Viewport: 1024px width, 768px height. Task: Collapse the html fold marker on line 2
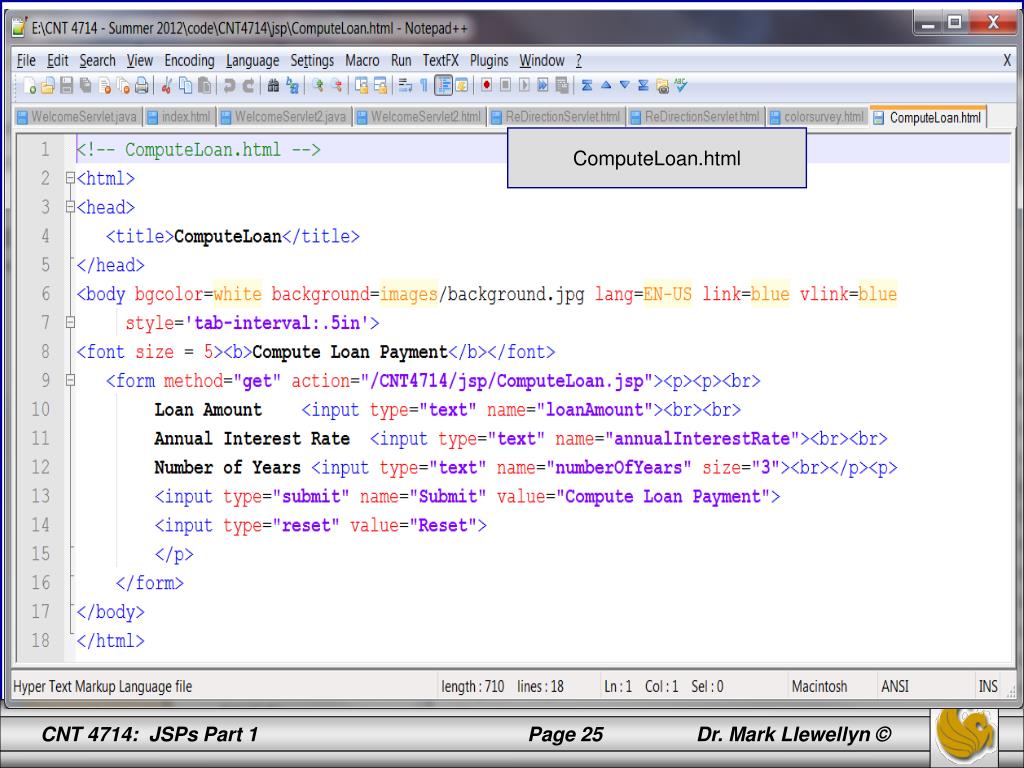pos(70,178)
